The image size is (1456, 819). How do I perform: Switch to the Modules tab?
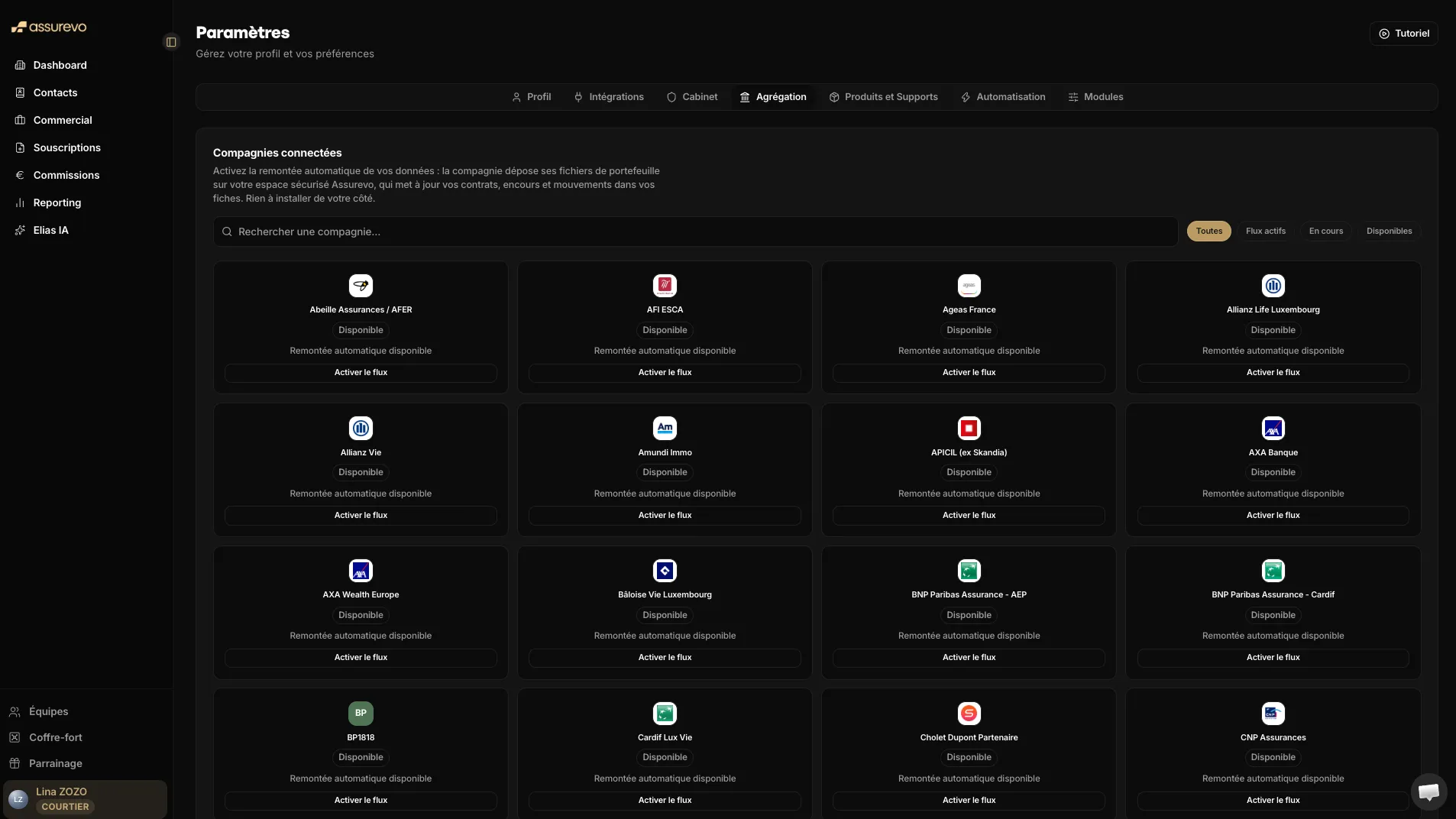pyautogui.click(x=1095, y=97)
